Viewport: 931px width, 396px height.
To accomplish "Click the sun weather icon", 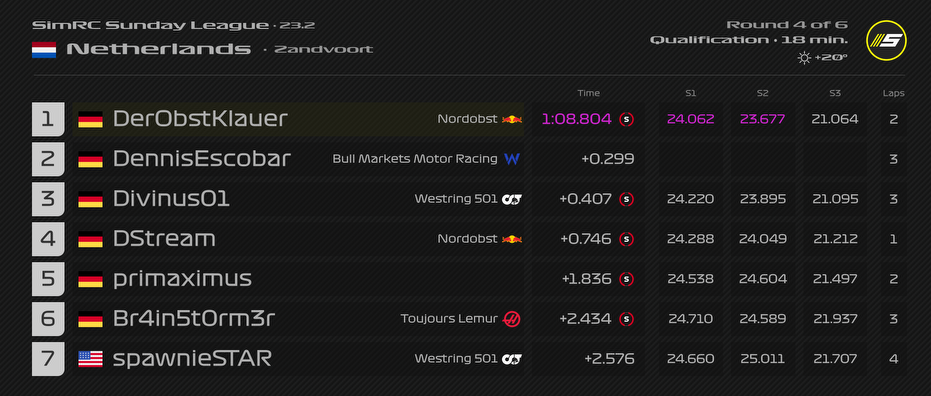I will pyautogui.click(x=805, y=58).
